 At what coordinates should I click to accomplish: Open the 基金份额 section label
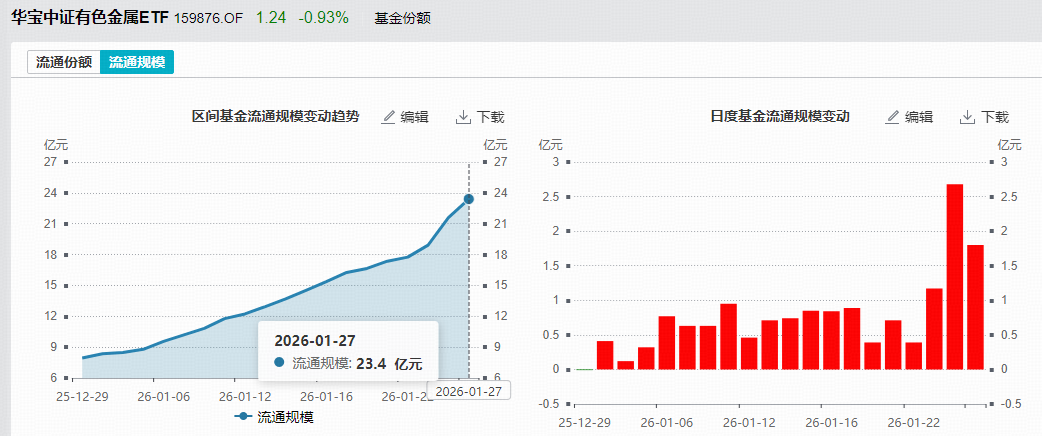(401, 19)
